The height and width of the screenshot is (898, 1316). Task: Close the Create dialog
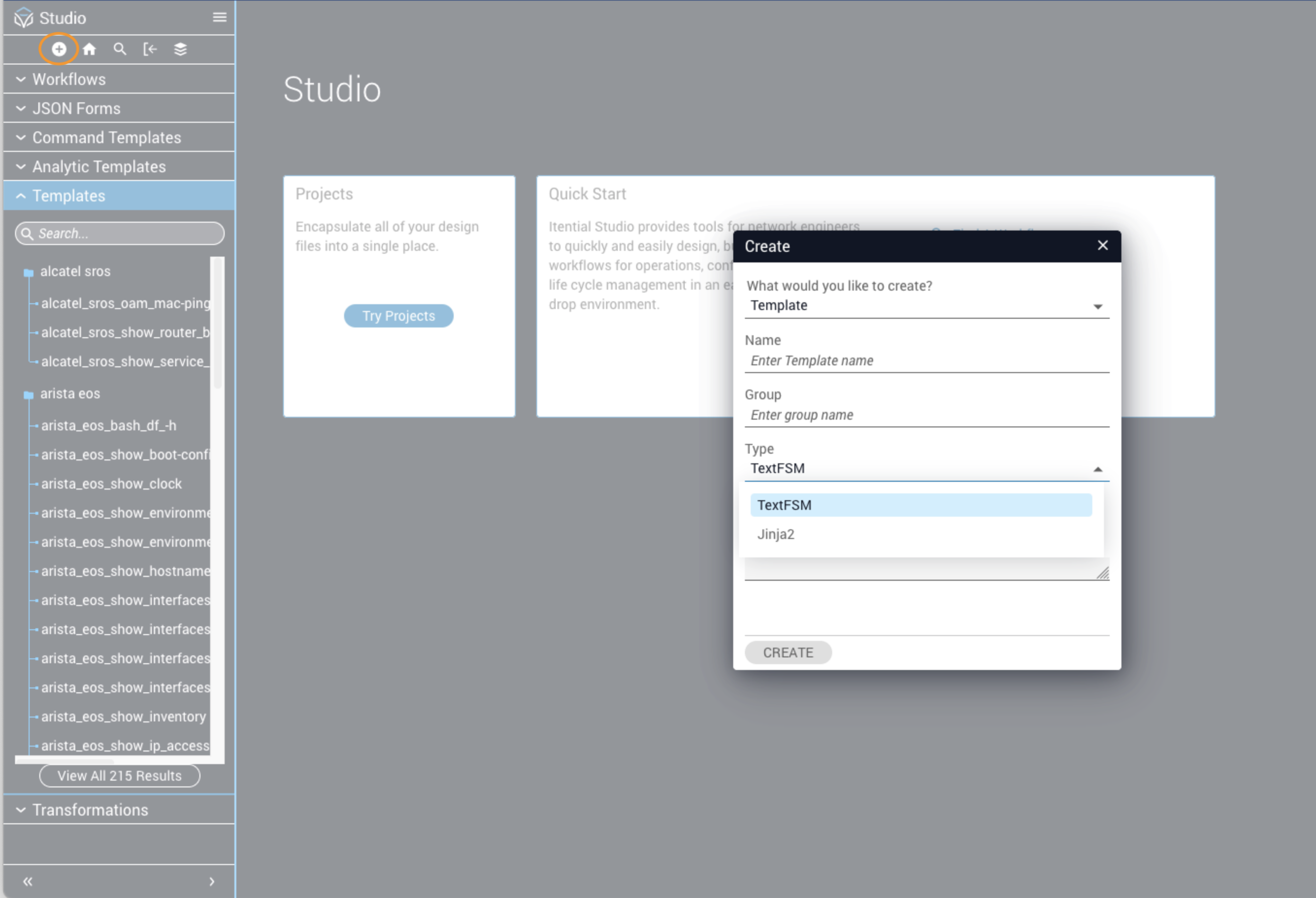pyautogui.click(x=1102, y=246)
